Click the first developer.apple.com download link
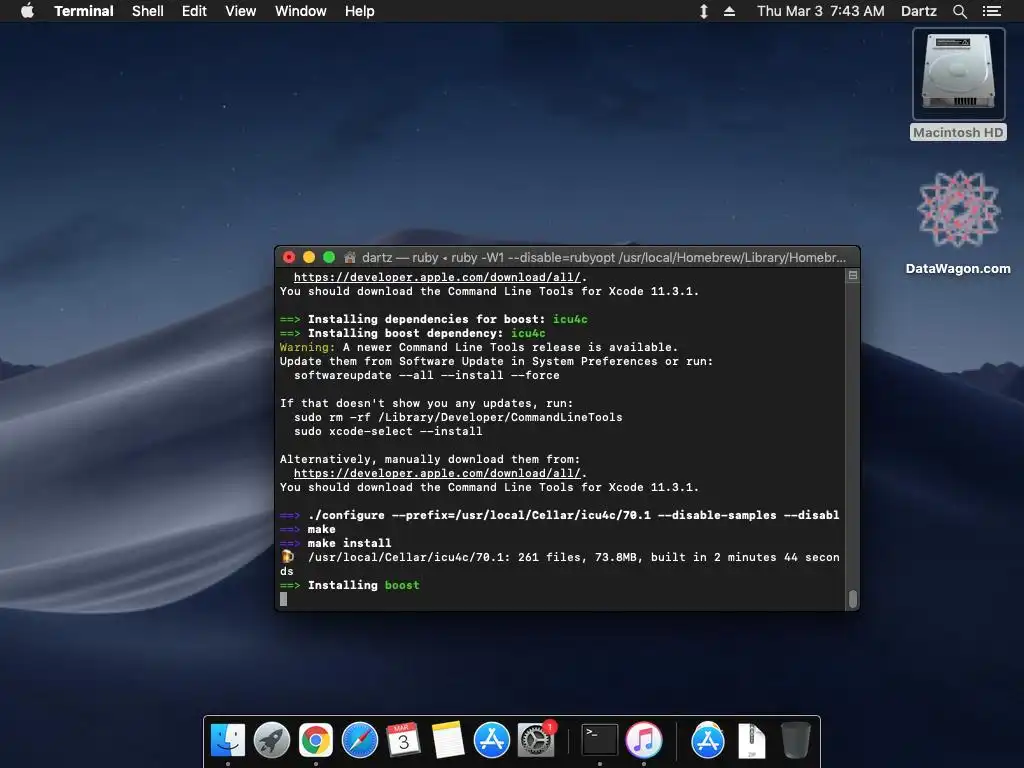This screenshot has width=1024, height=768. coord(437,277)
